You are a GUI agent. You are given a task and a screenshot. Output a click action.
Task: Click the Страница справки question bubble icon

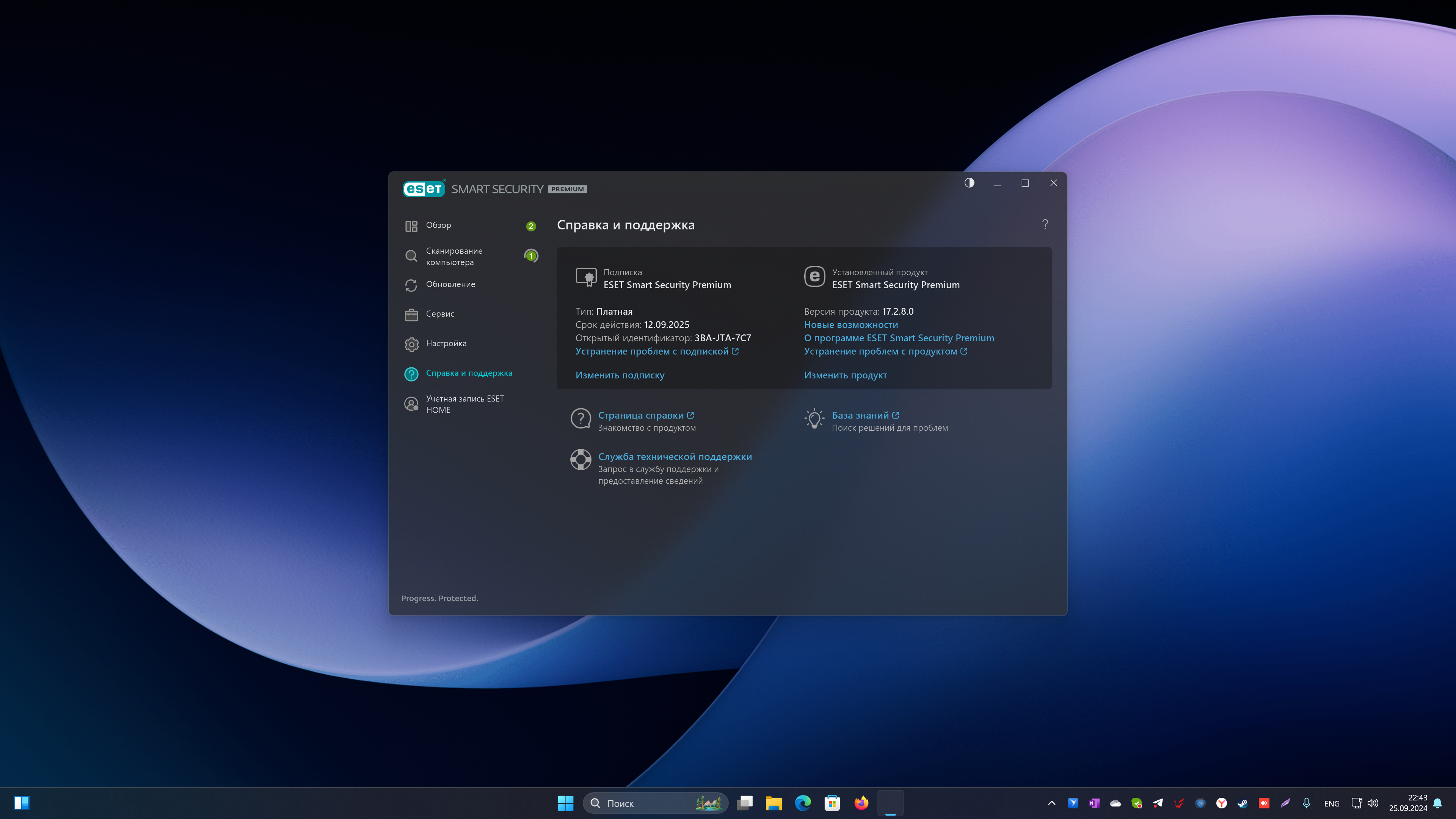point(581,419)
